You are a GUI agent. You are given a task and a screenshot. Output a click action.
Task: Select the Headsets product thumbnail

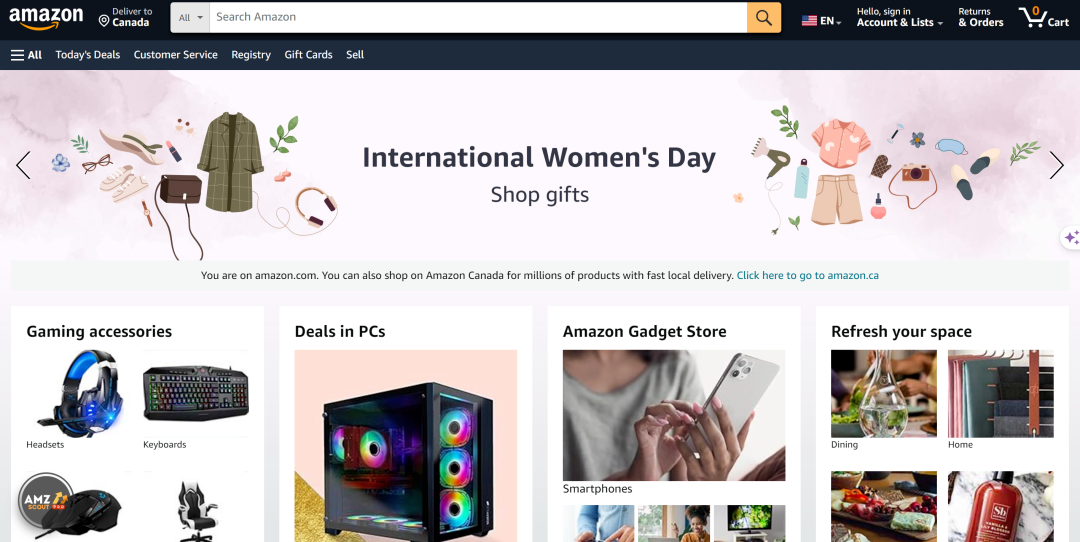coord(79,393)
